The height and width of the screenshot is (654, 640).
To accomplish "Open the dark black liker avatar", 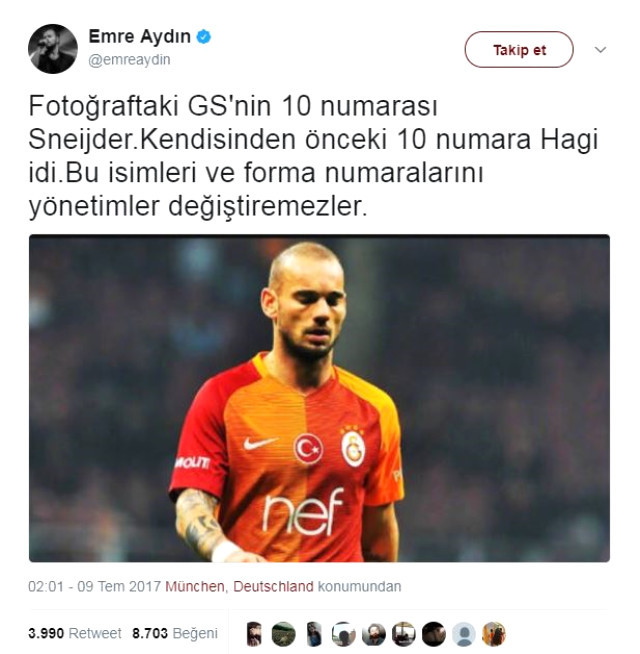I will pos(433,634).
